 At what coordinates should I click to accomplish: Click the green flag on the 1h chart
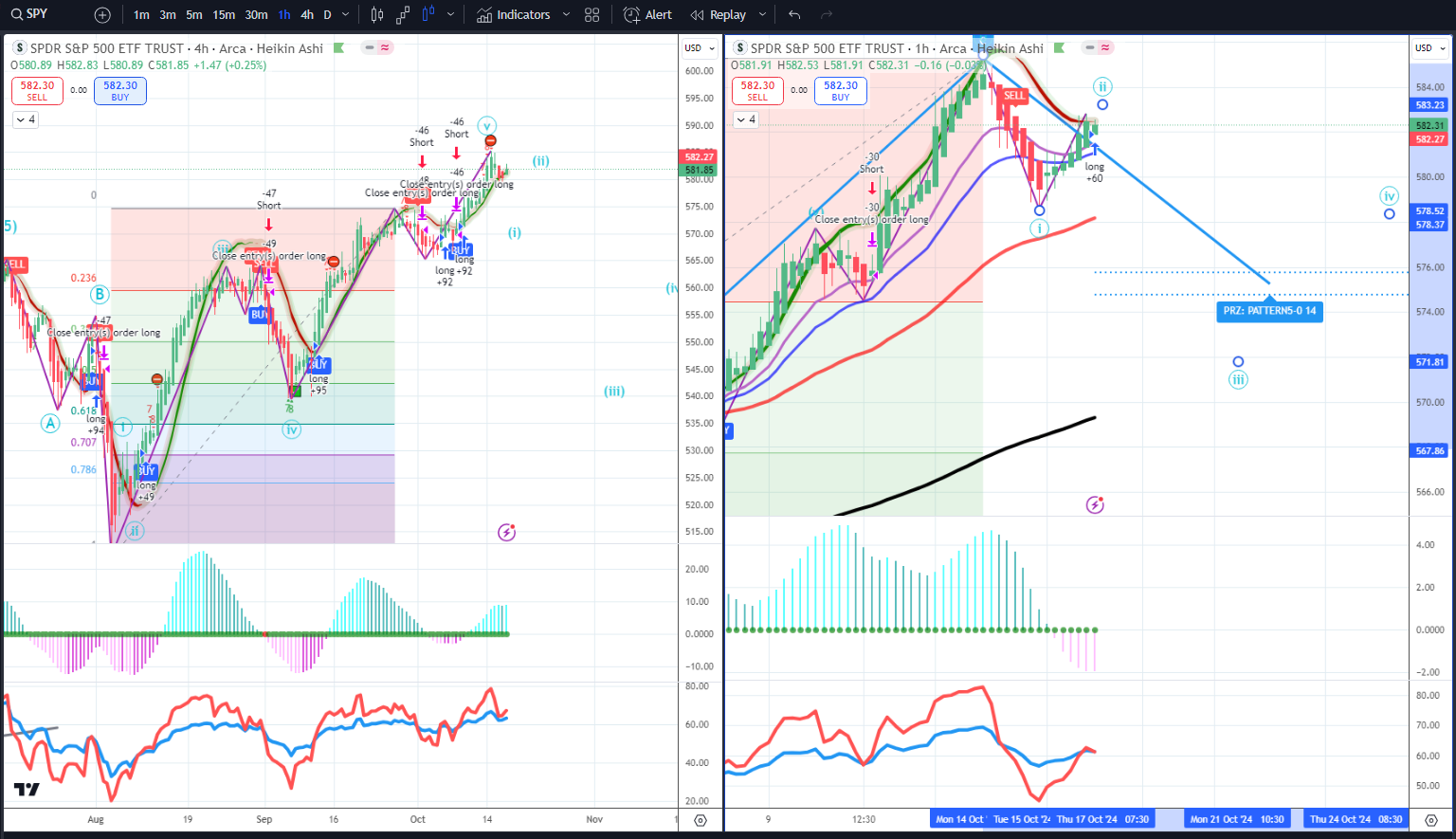coord(1059,48)
